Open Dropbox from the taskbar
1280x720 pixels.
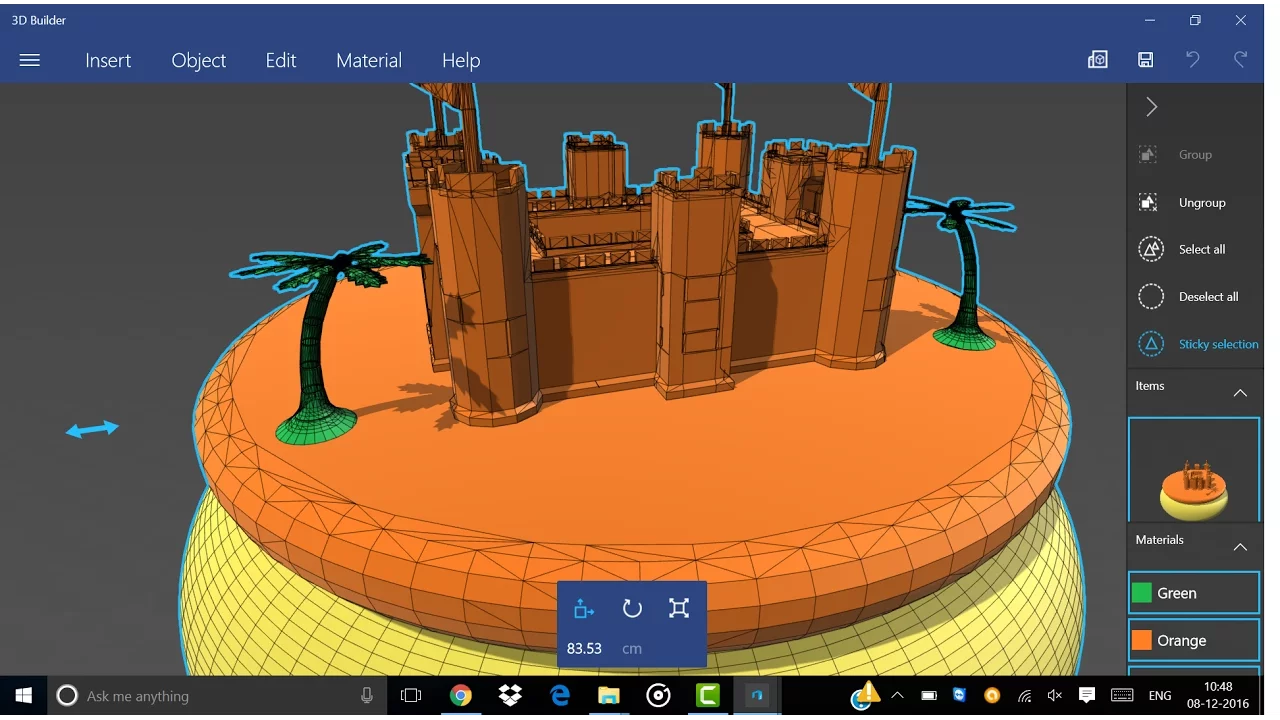pyautogui.click(x=510, y=696)
